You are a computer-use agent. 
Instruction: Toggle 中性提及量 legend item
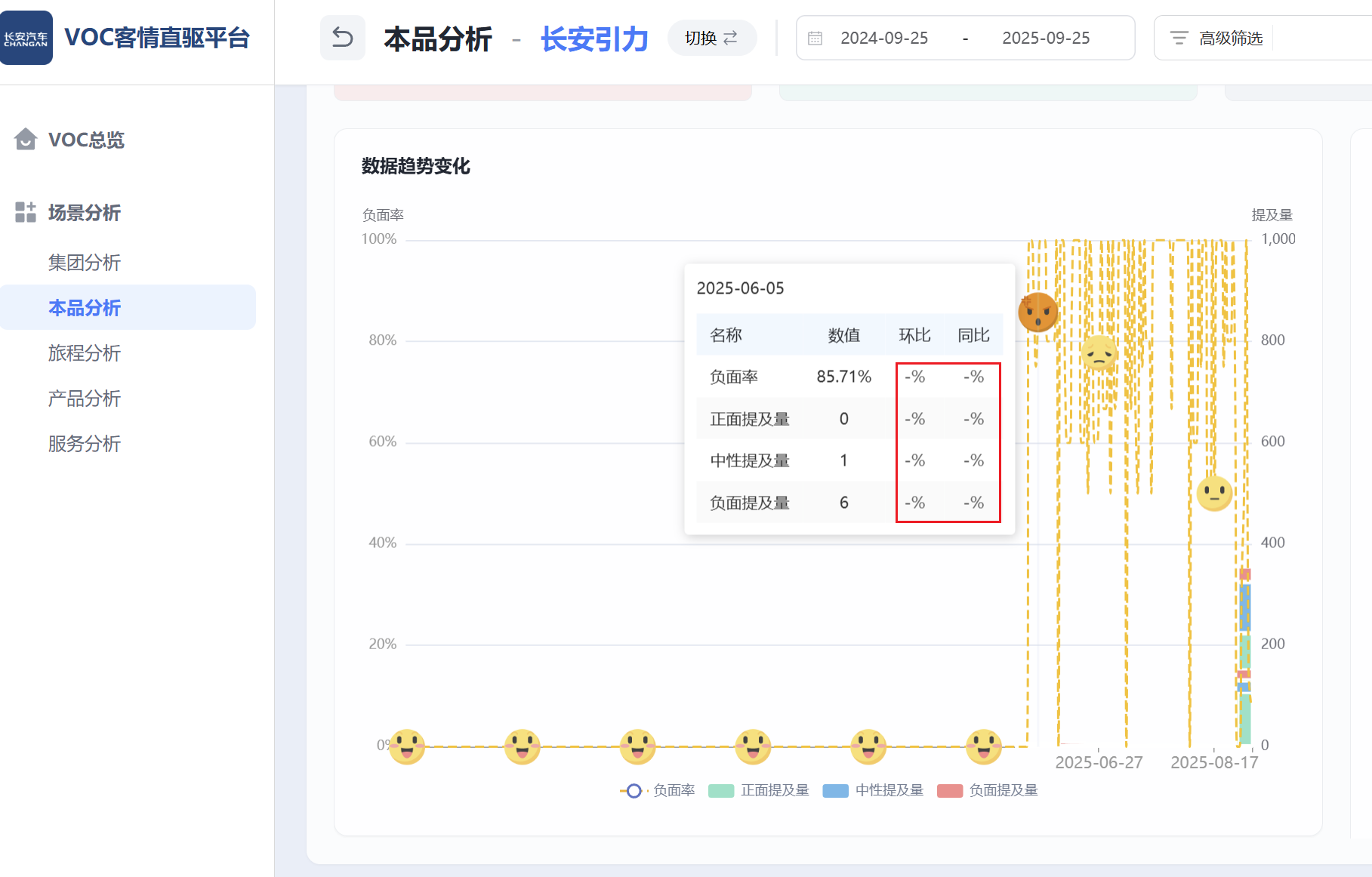point(873,790)
